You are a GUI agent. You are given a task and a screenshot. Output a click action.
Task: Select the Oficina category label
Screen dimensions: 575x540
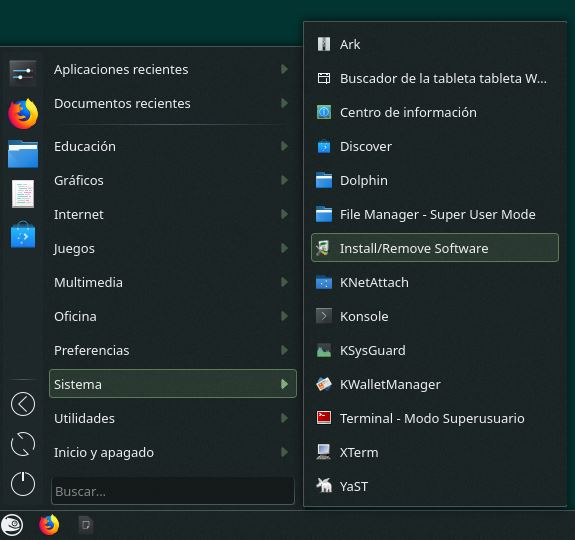[75, 316]
